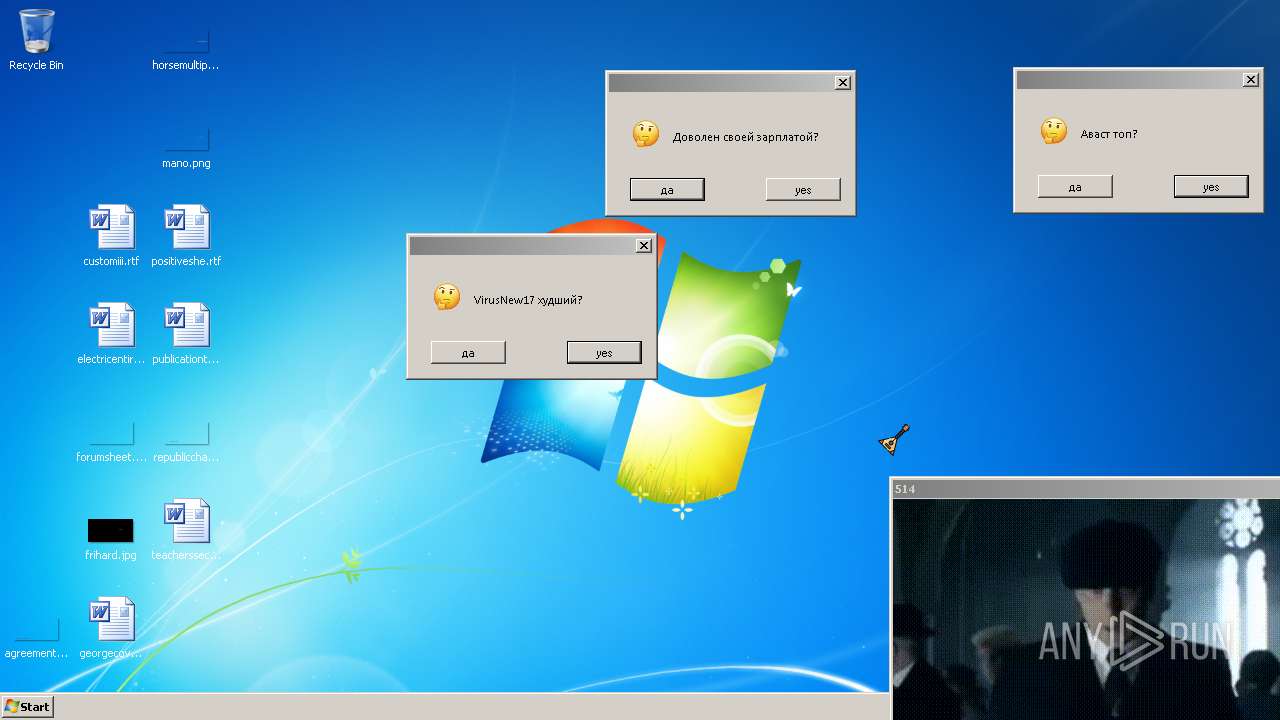This screenshot has height=720, width=1280.
Task: Select the mano.png desktop file
Action: point(186,146)
